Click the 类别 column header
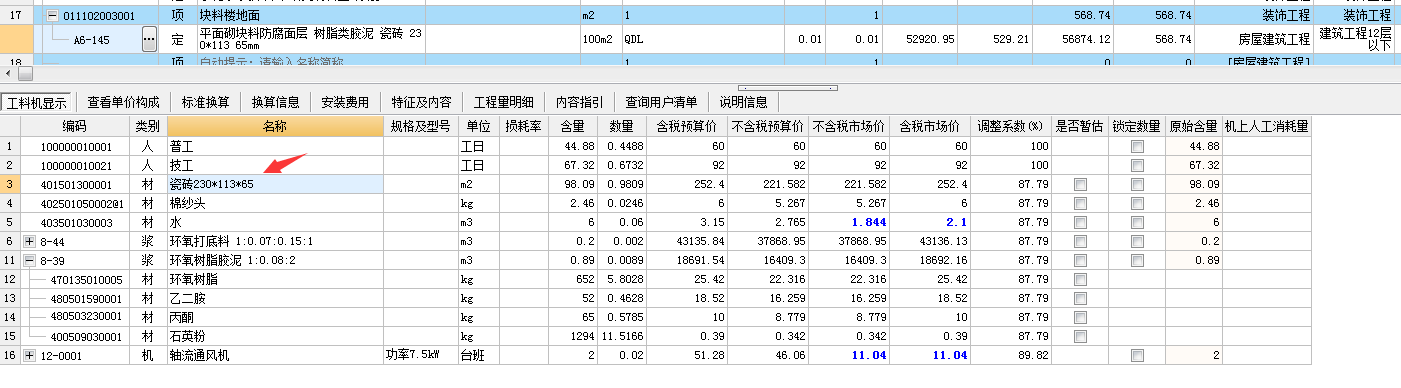The width and height of the screenshot is (1401, 388). [148, 127]
